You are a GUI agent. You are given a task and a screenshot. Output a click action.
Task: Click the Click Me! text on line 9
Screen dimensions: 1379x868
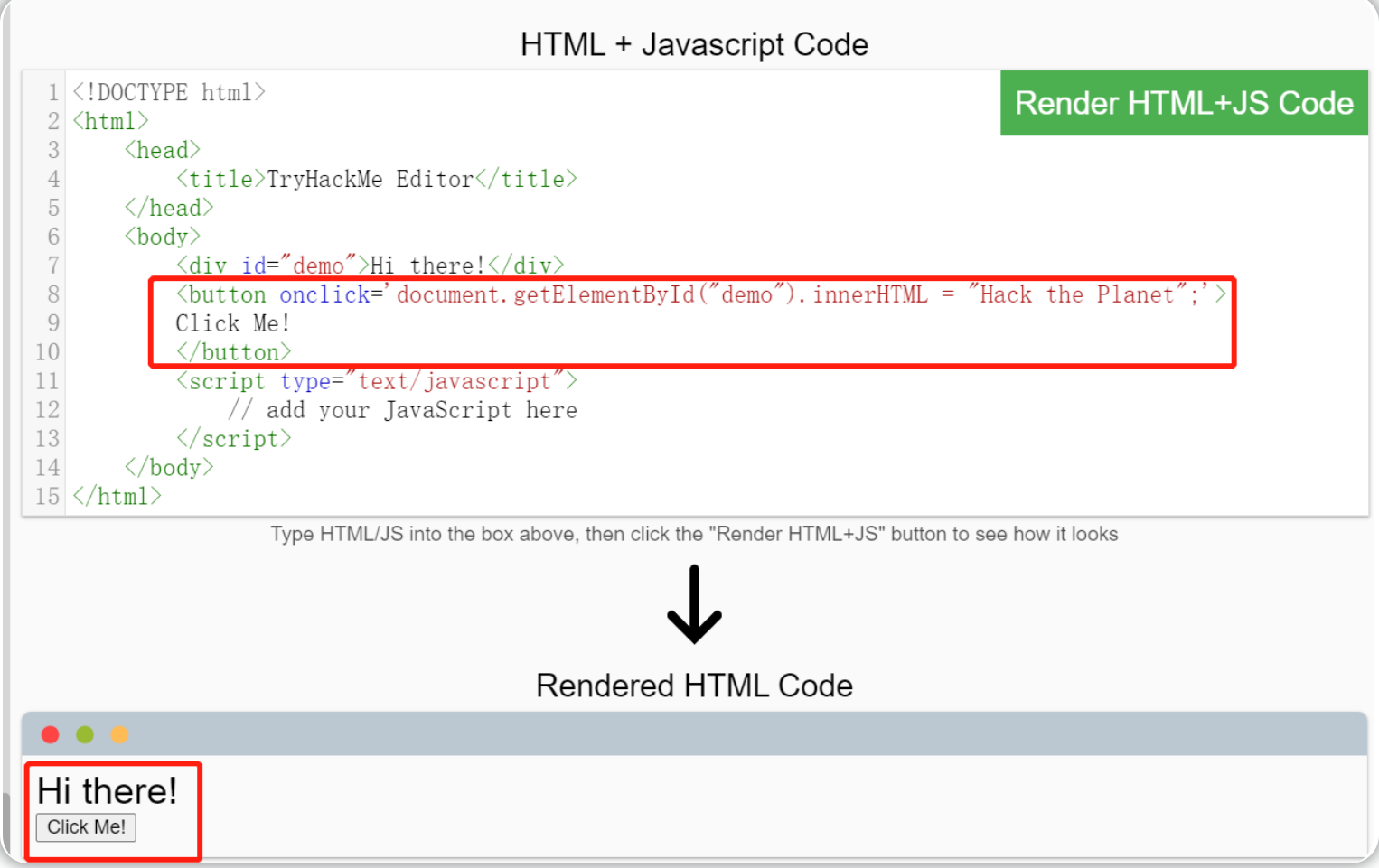pyautogui.click(x=233, y=323)
